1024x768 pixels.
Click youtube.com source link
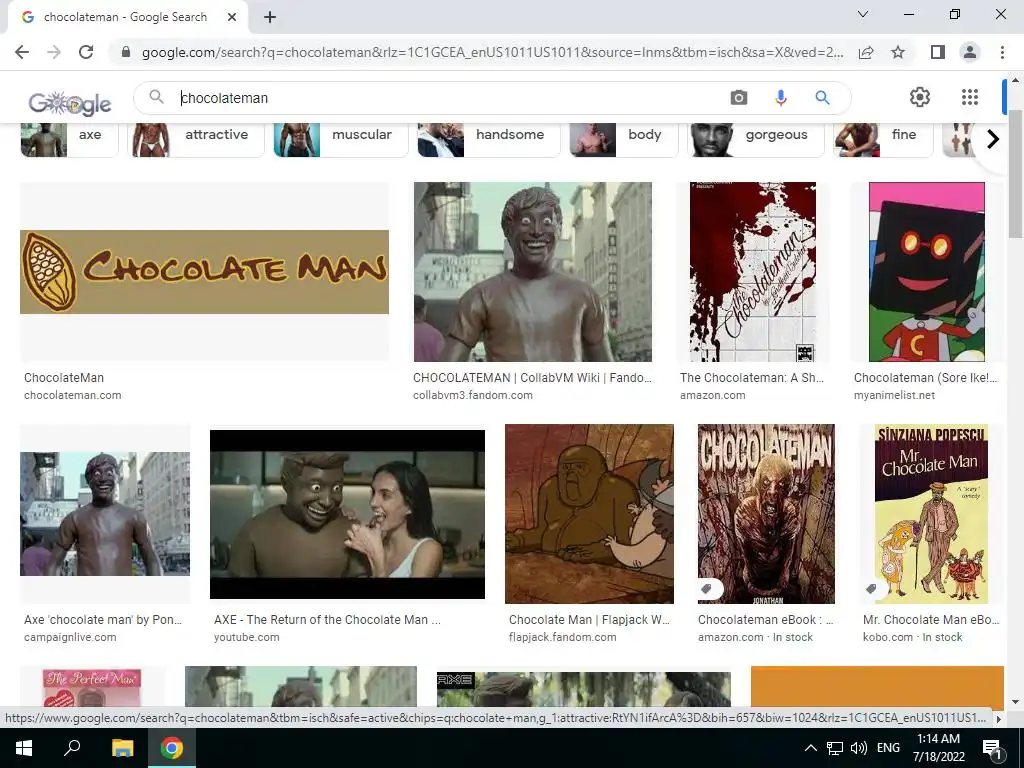click(x=246, y=637)
